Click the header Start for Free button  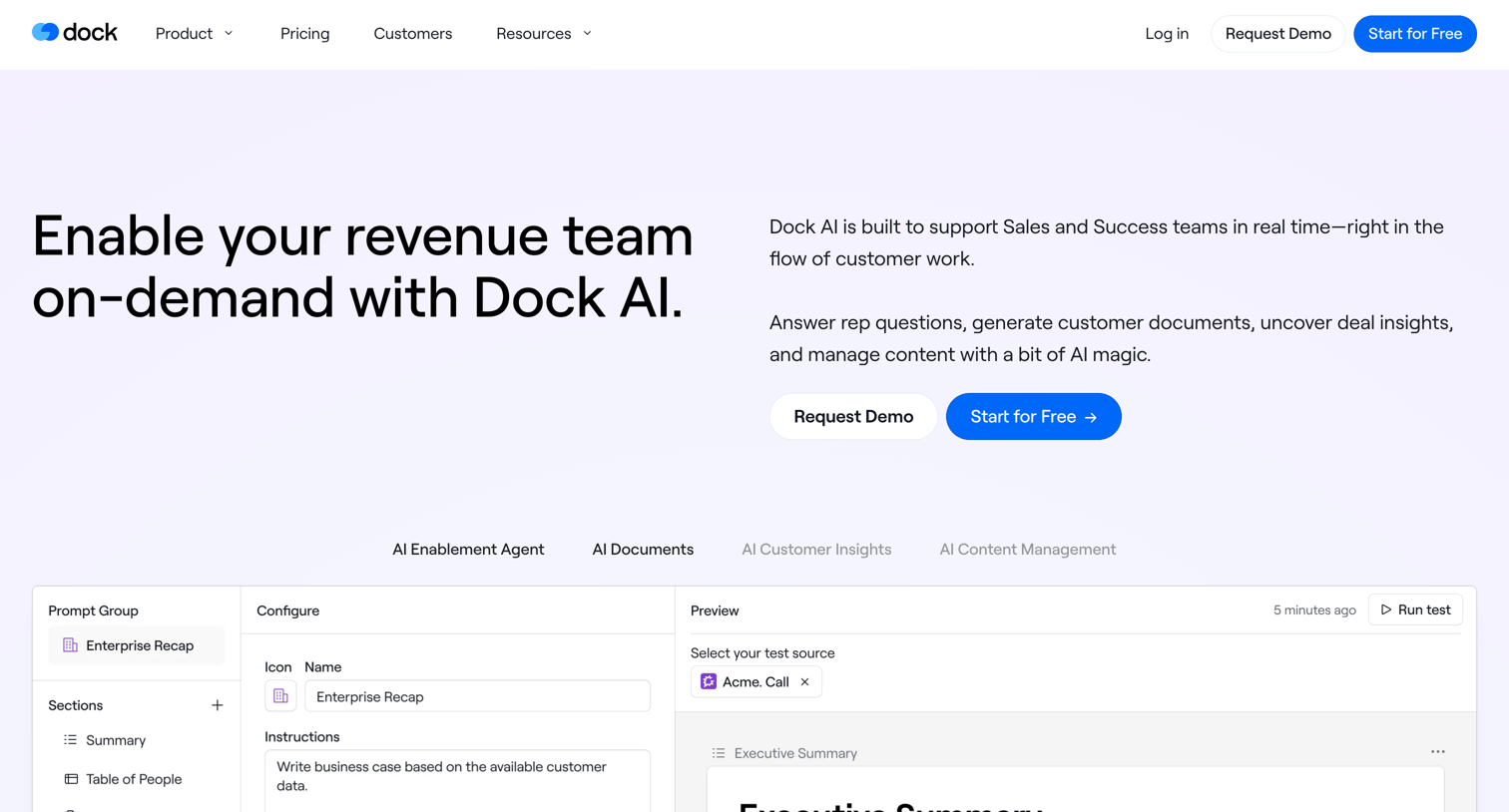1414,34
